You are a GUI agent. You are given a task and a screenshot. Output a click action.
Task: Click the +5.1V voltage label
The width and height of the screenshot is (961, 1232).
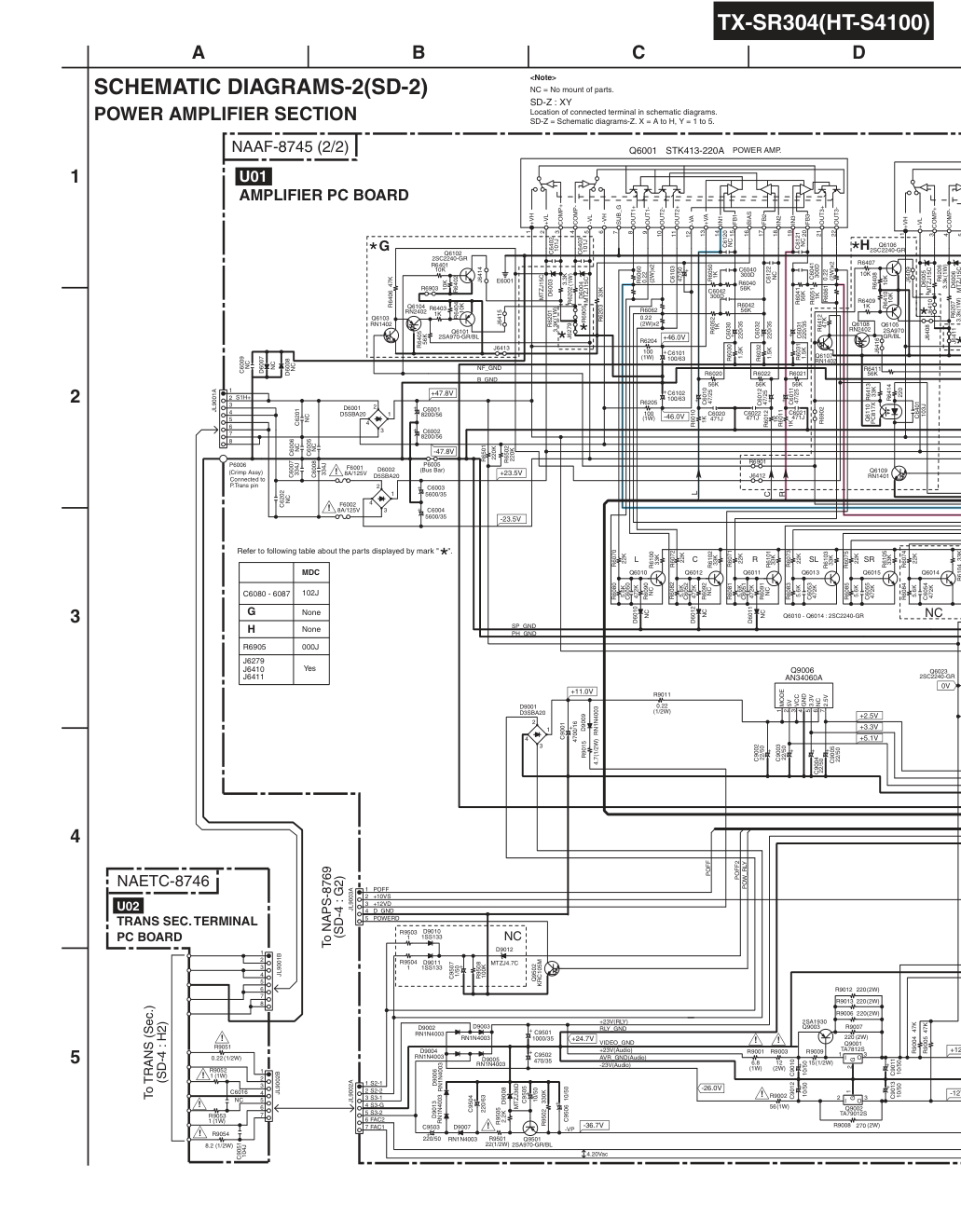(x=868, y=738)
